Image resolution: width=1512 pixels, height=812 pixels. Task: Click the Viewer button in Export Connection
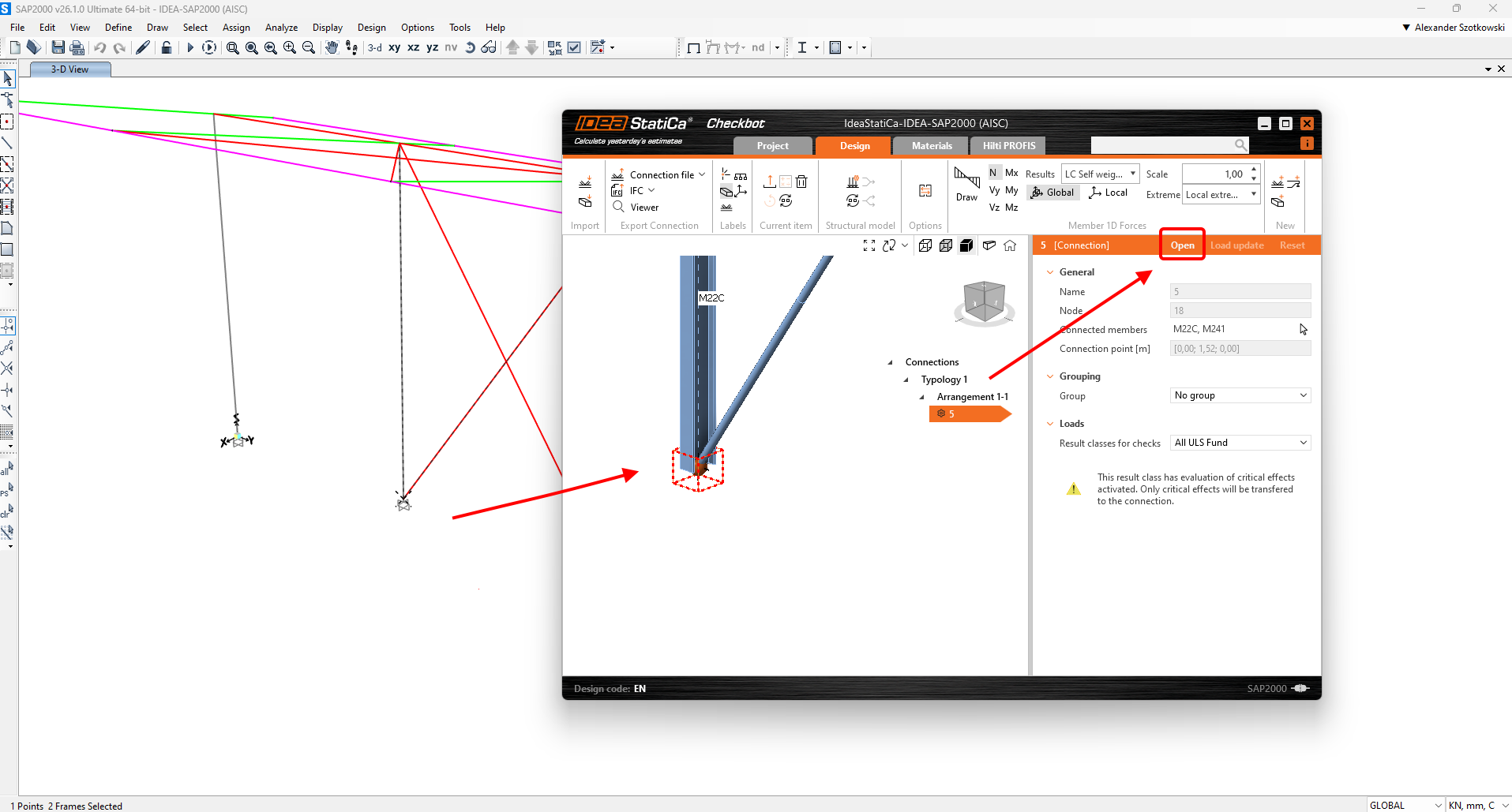[x=636, y=208]
